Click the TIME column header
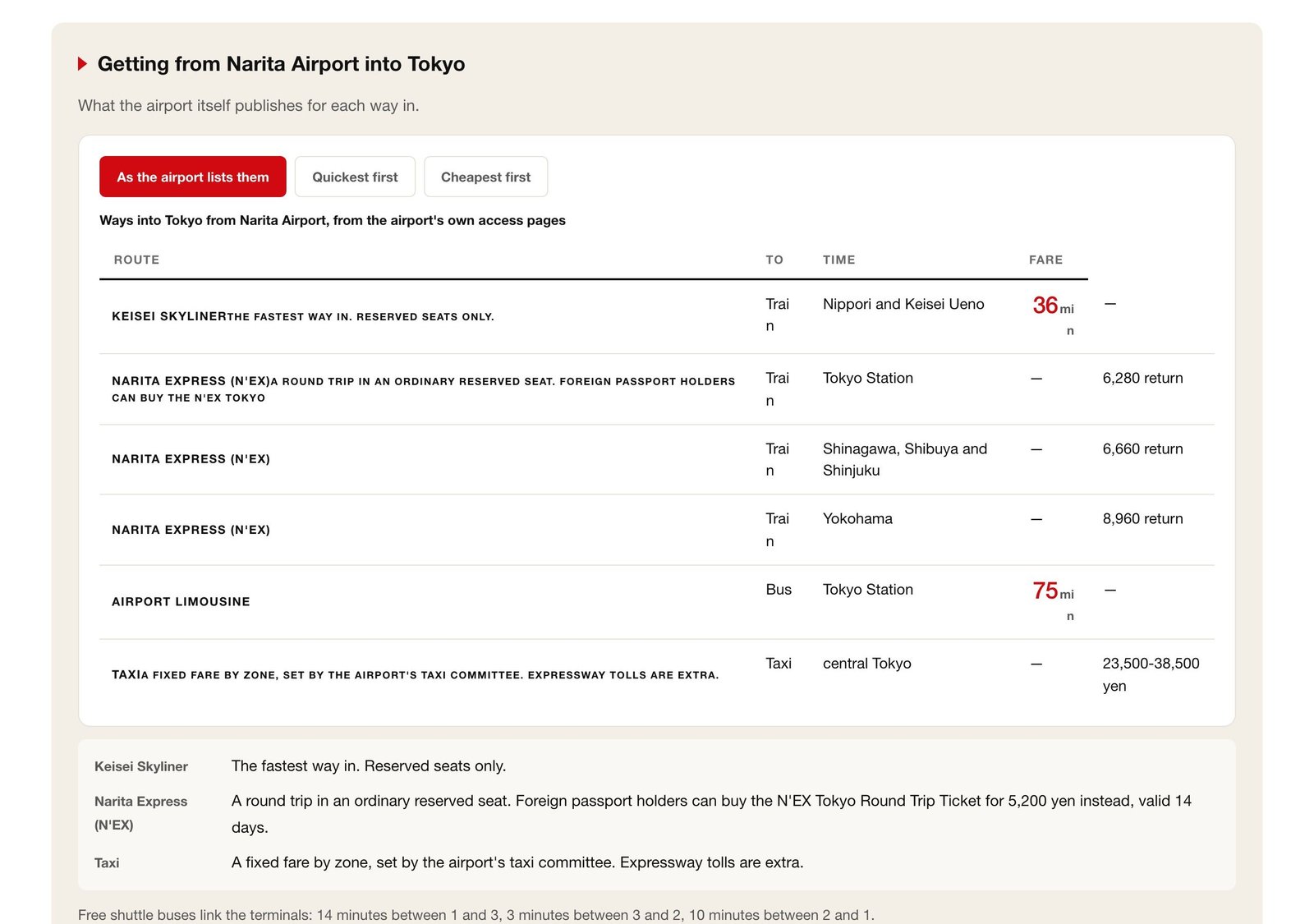The height and width of the screenshot is (924, 1314). (839, 260)
